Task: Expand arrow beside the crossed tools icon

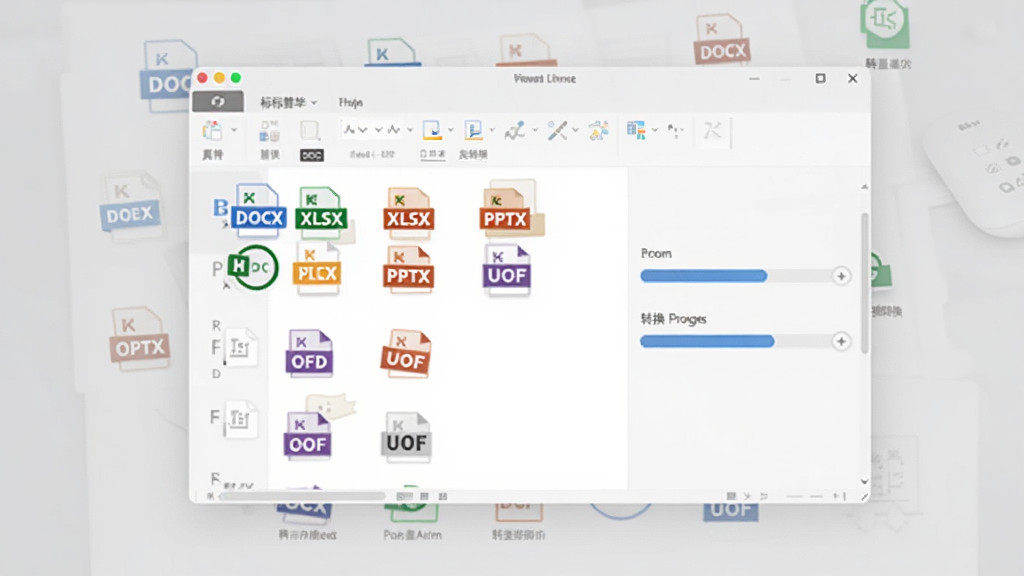Action: [x=575, y=130]
